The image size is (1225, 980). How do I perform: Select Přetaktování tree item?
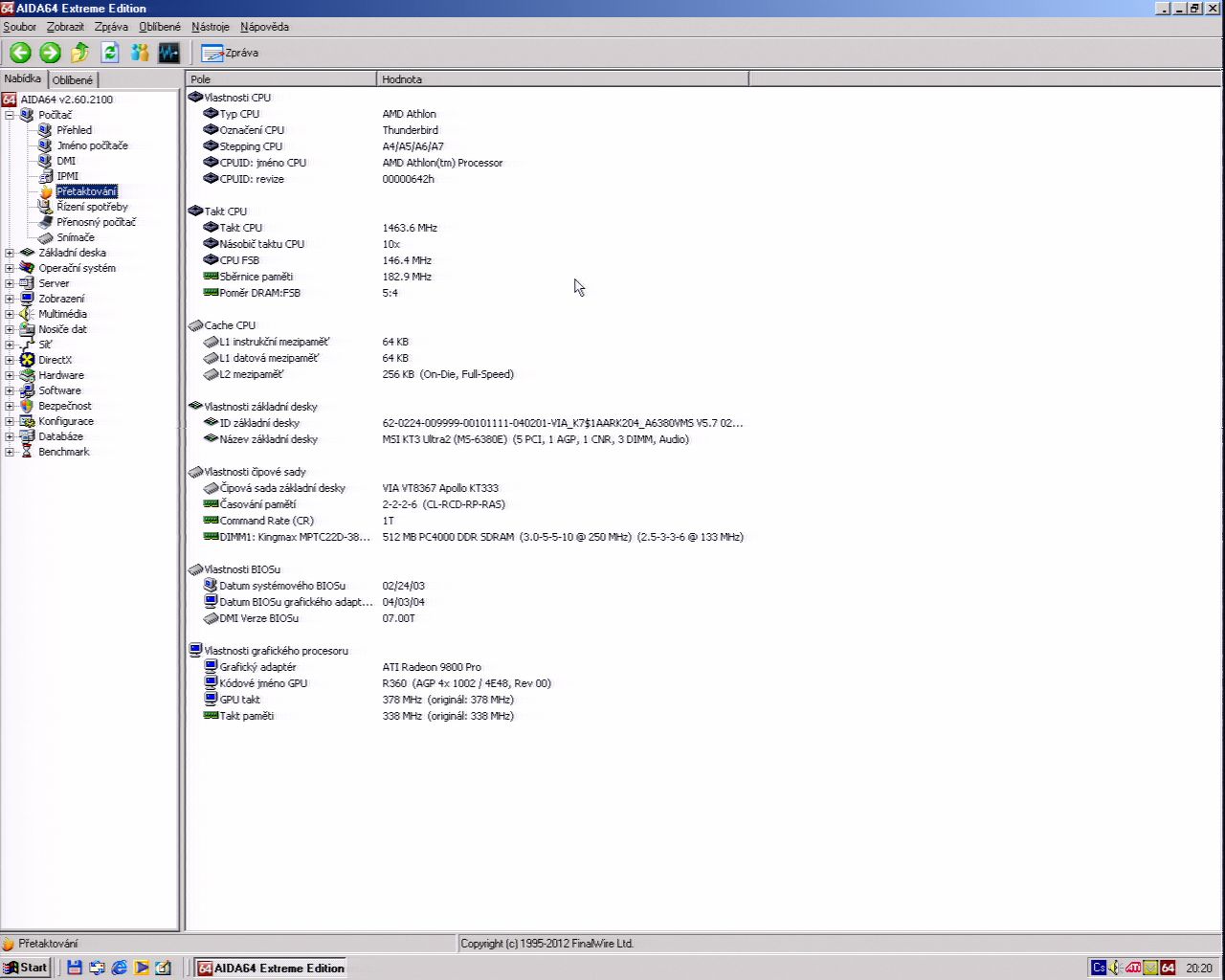[86, 191]
